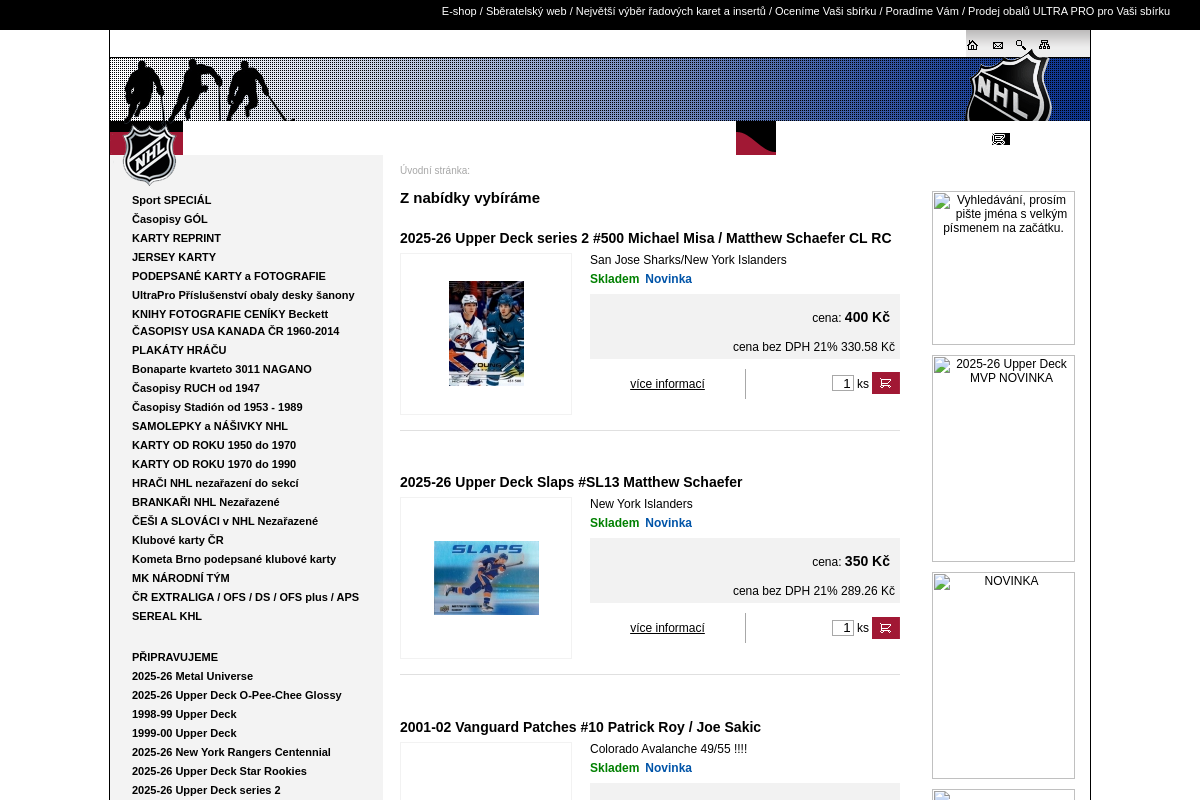Open 1999-00 Upper Deck
Viewport: 1200px width, 800px height.
coord(184,733)
